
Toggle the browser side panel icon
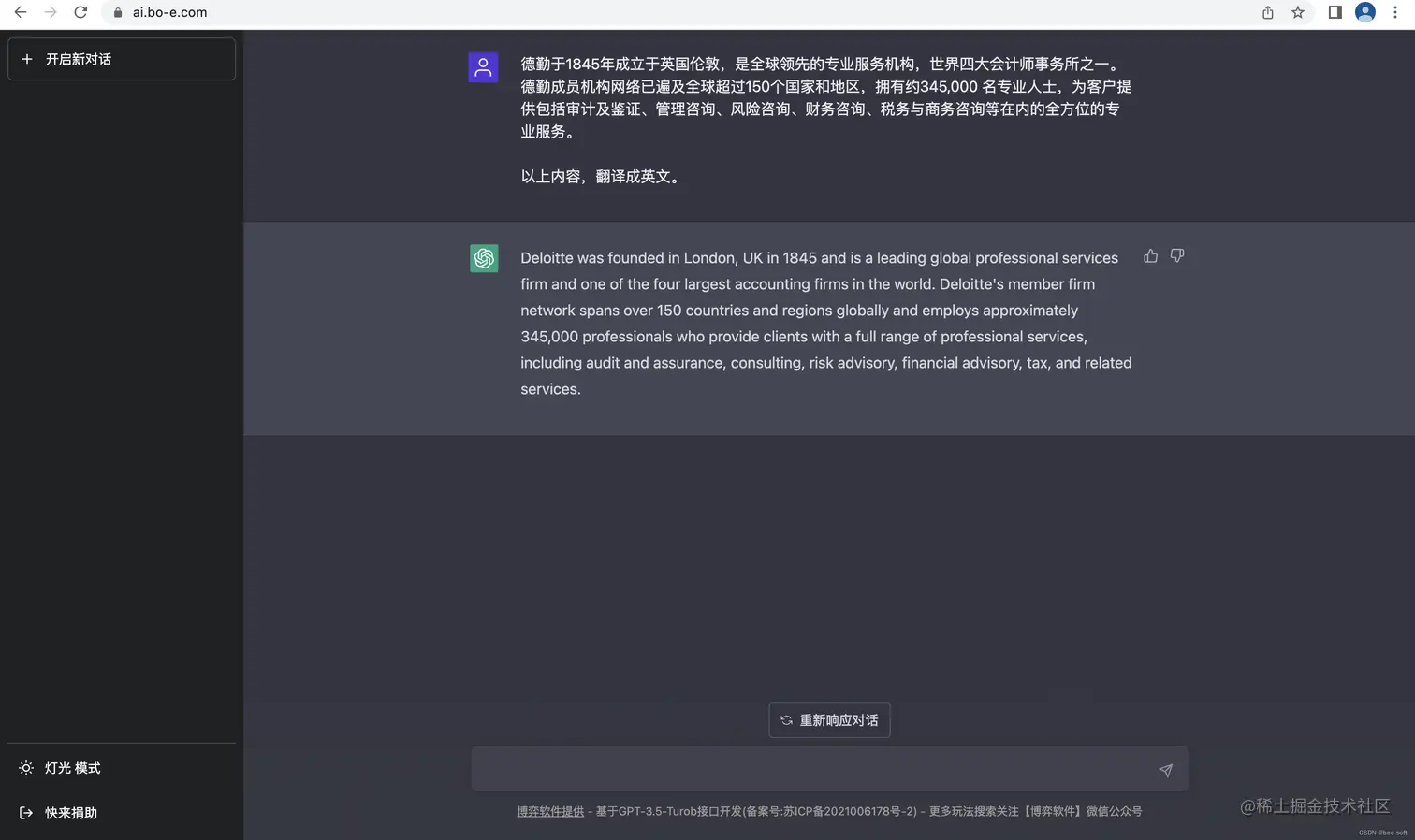1335,12
